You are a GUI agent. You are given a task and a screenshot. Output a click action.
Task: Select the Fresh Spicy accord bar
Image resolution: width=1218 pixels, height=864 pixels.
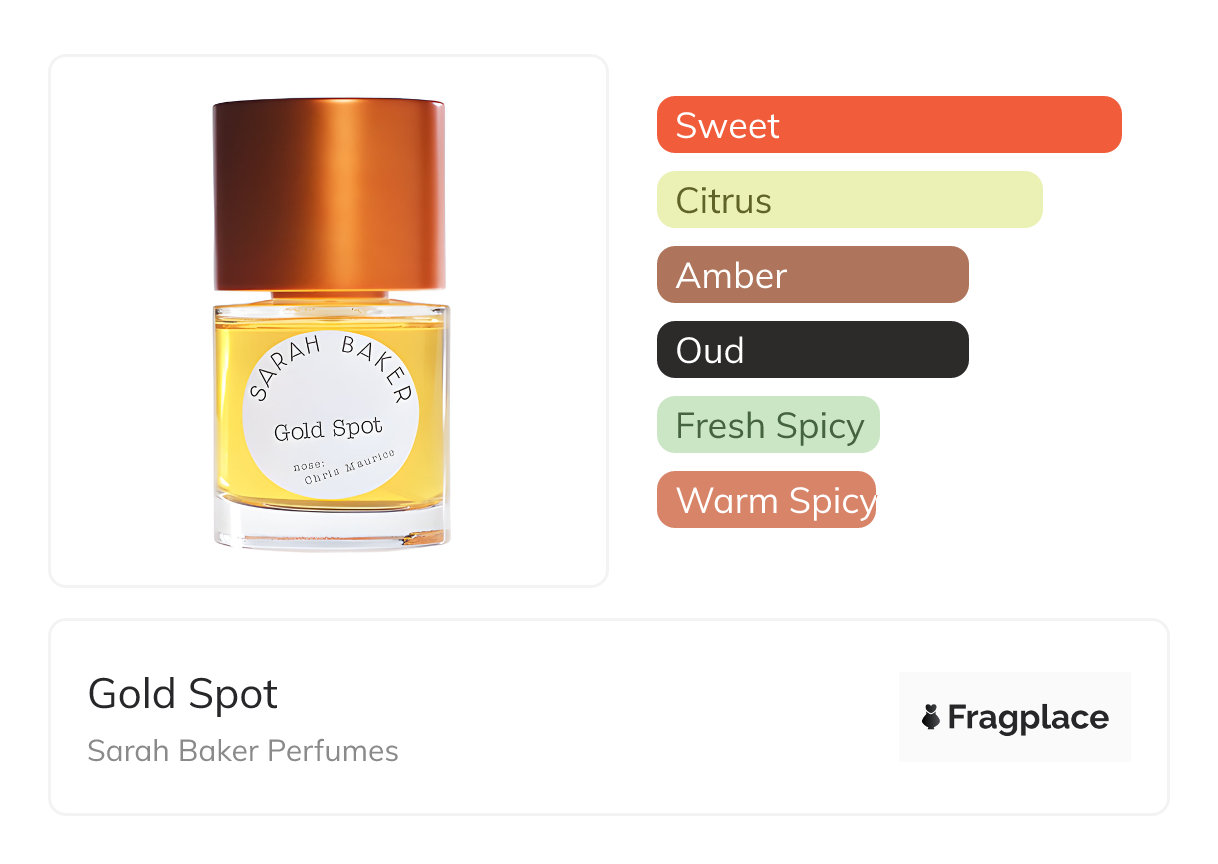coord(768,425)
